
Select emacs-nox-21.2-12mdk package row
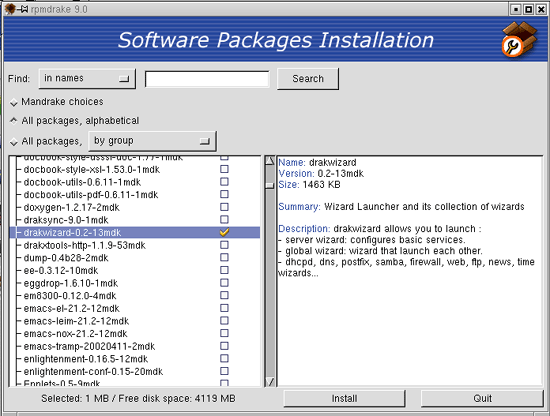pyautogui.click(x=135, y=334)
